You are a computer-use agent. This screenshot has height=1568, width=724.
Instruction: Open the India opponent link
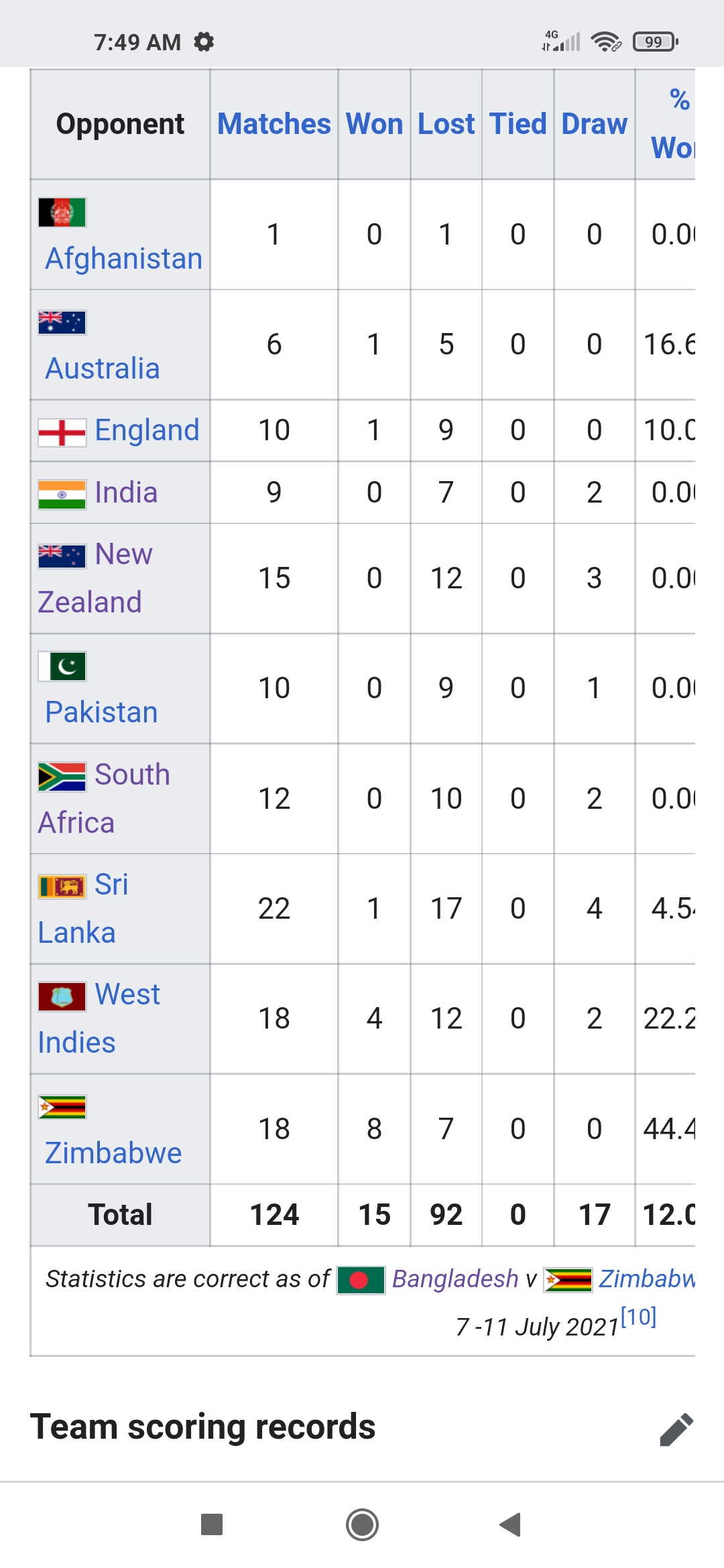point(126,493)
